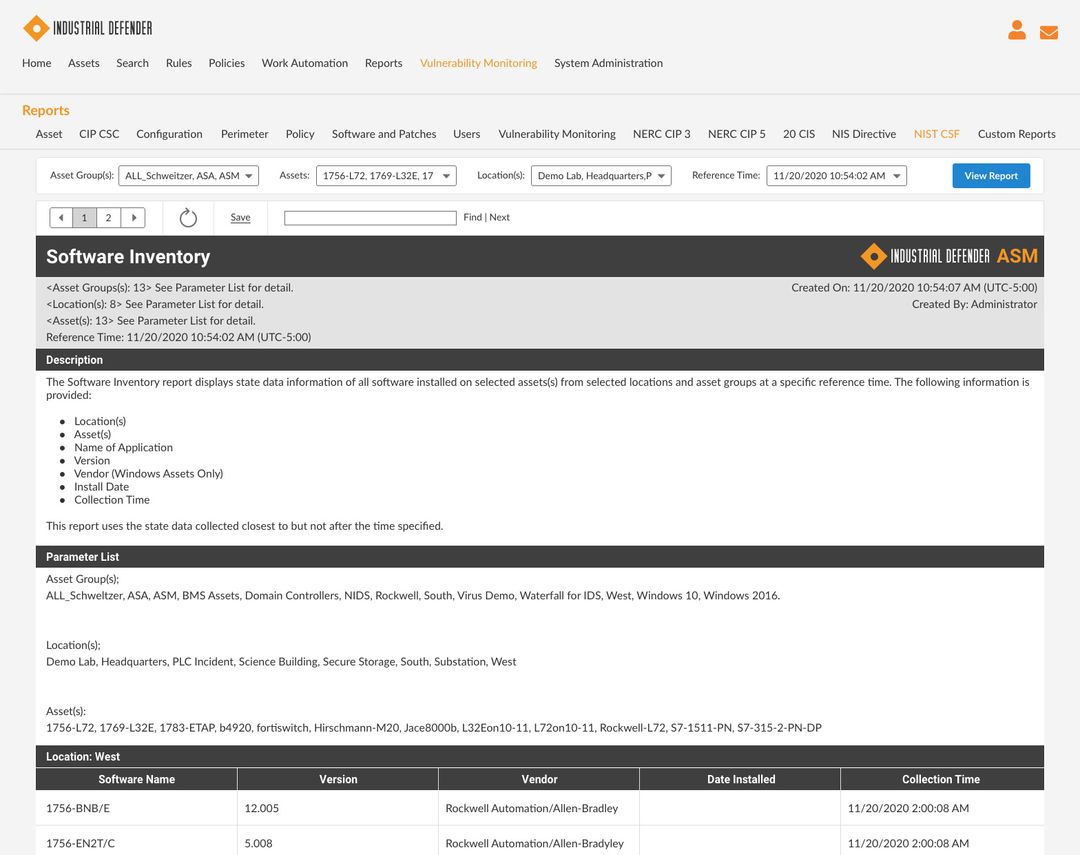1080x855 pixels.
Task: Click inside the Find search field
Action: 370,217
